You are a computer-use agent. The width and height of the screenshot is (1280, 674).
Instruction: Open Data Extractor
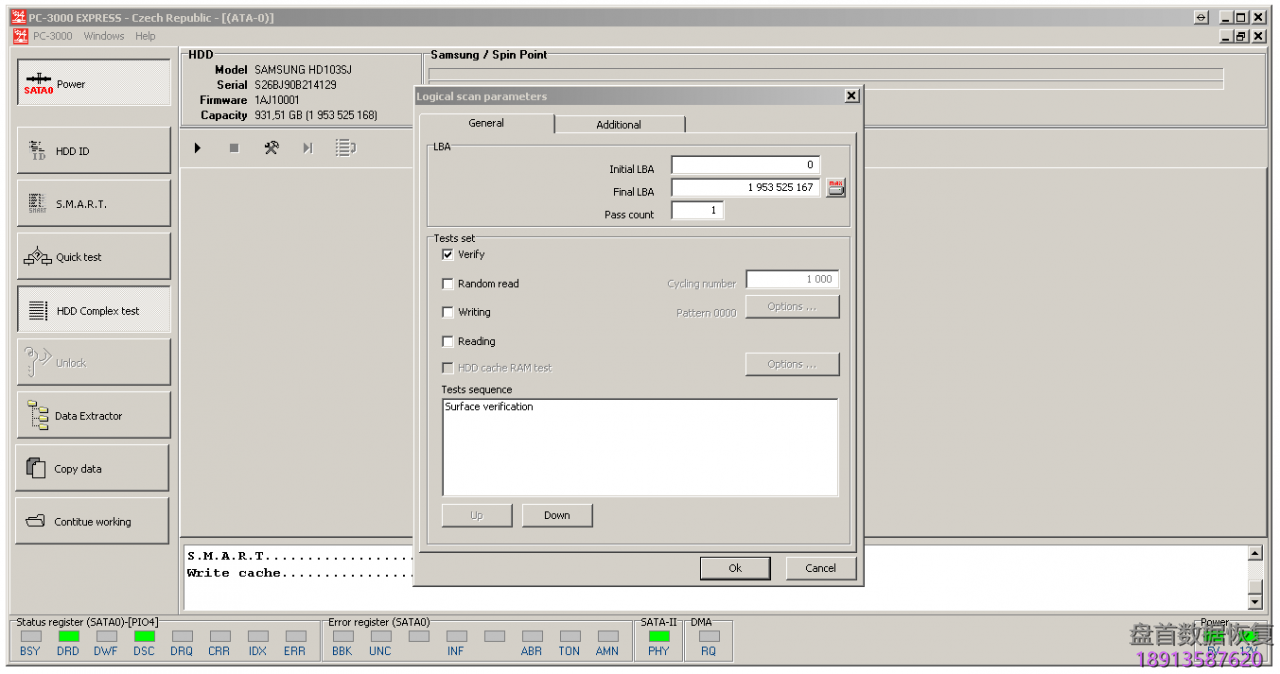(94, 416)
